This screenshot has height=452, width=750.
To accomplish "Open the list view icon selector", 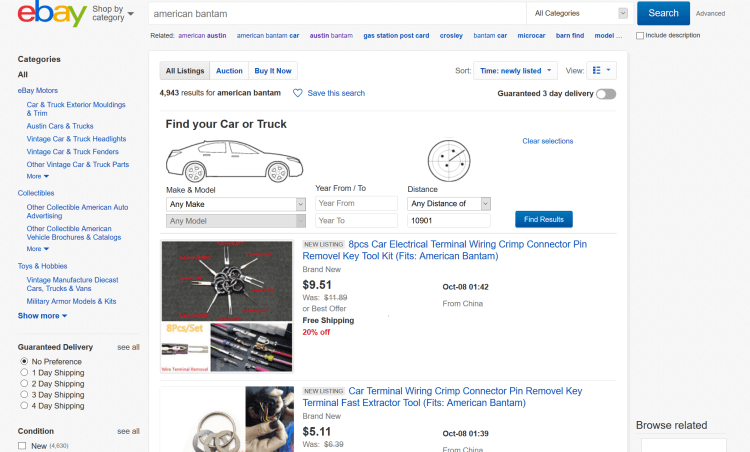I will [x=603, y=71].
